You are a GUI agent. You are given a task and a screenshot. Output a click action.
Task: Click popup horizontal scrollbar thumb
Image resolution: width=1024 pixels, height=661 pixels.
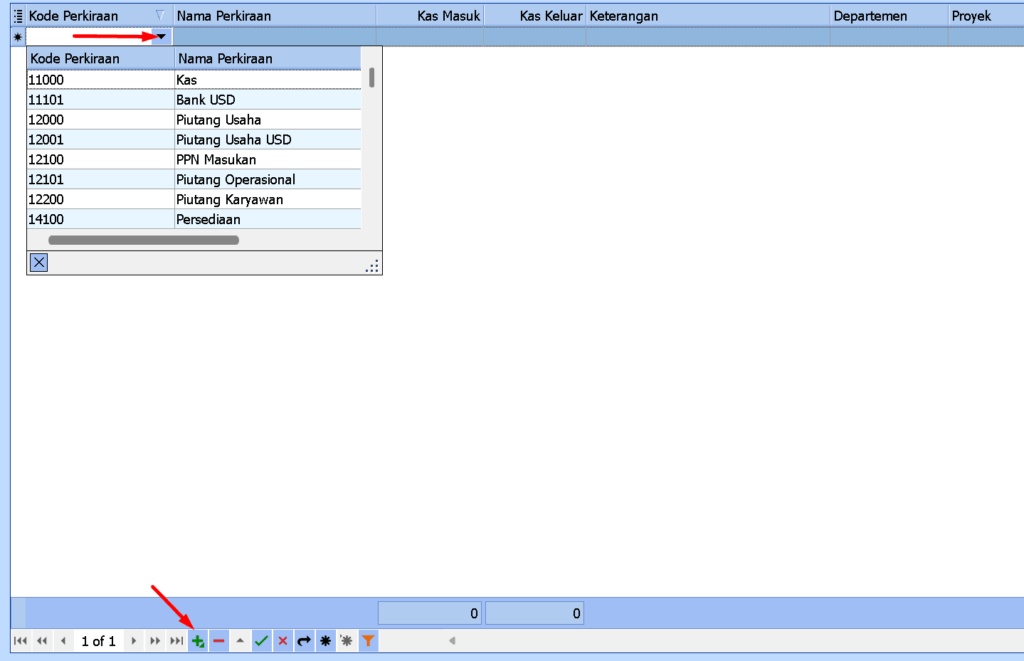[144, 240]
